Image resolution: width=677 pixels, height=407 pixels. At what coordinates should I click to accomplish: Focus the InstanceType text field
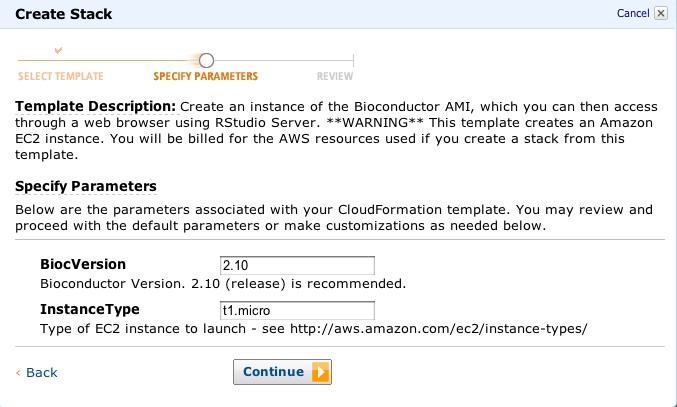(297, 310)
